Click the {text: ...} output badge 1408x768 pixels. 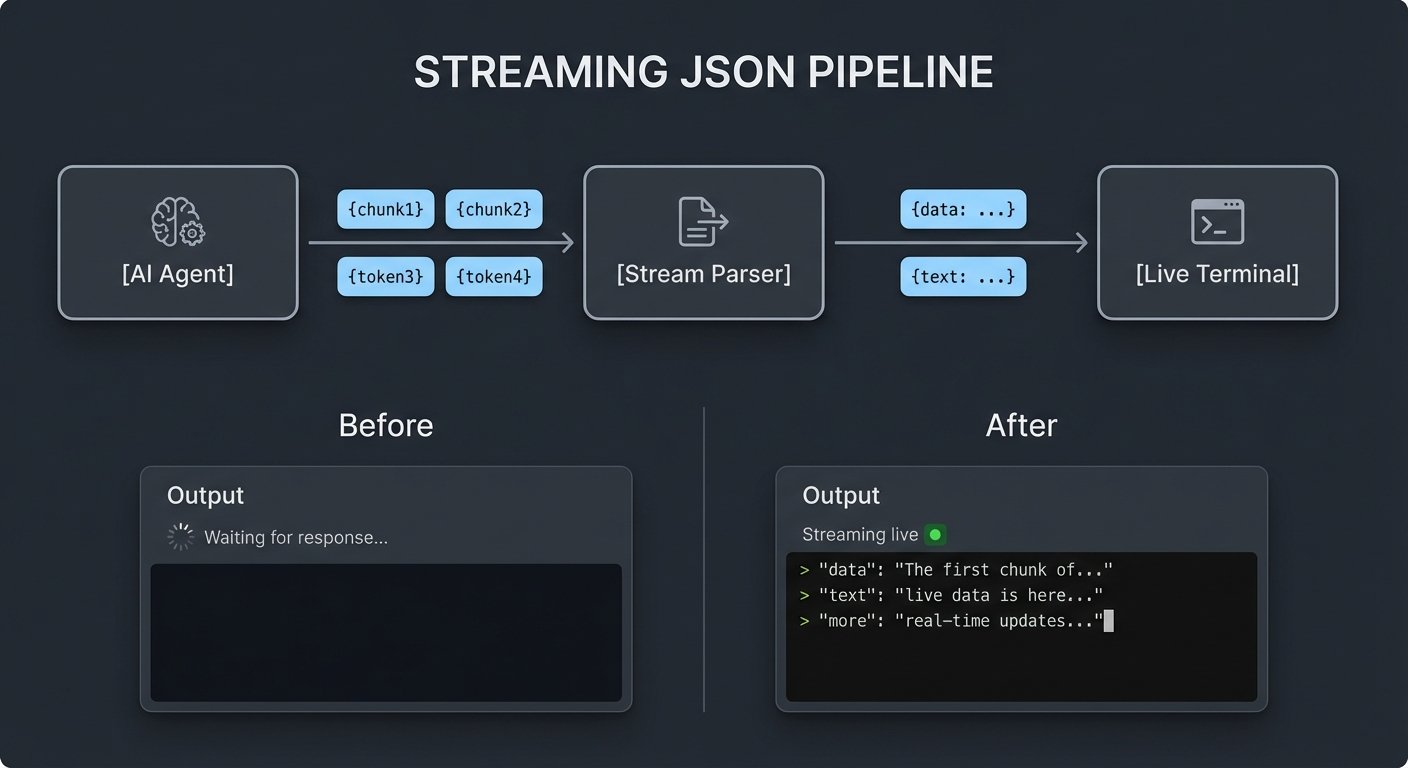963,277
